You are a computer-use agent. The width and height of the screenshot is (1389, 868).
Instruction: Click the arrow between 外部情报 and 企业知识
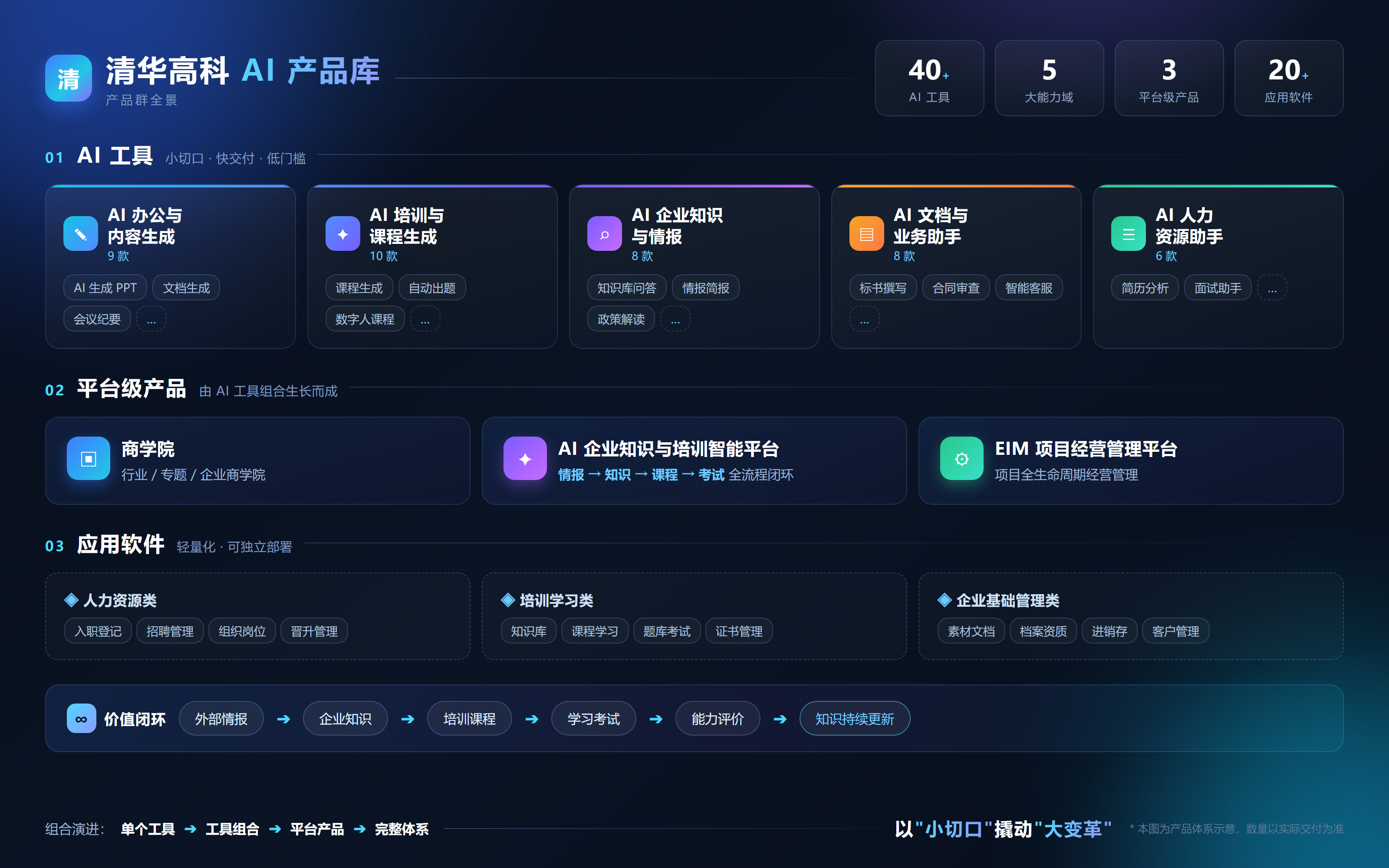point(283,719)
